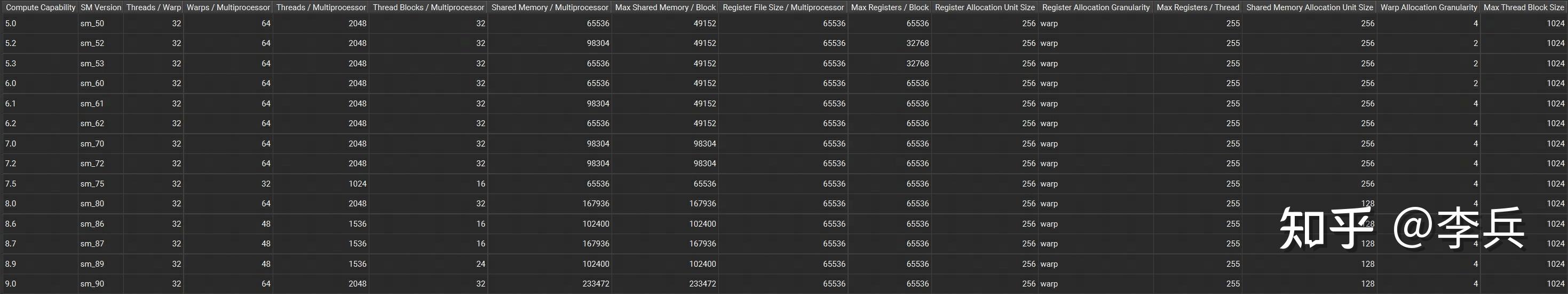Sort by the SM Version column header
This screenshot has width=1568, height=294.
click(x=100, y=7)
